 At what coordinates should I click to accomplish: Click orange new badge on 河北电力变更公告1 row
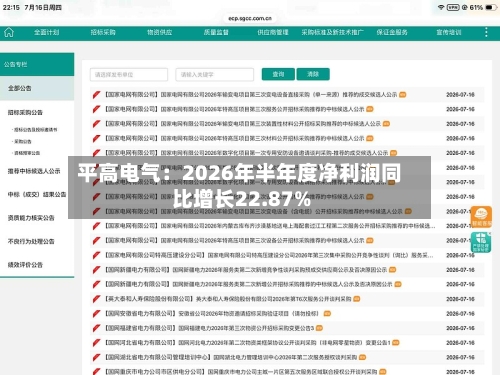[396, 343]
